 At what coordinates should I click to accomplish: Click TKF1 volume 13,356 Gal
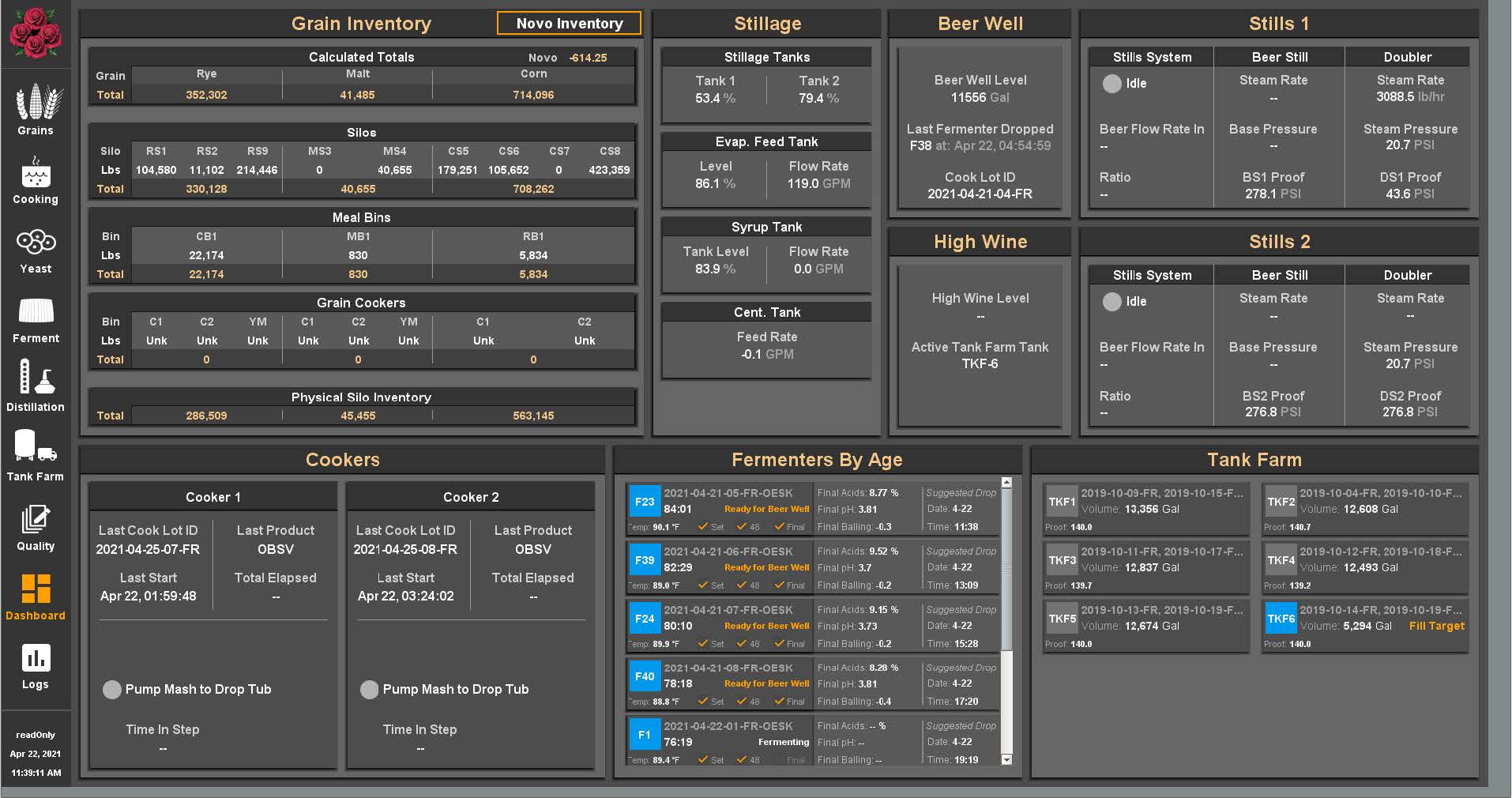click(x=1152, y=510)
